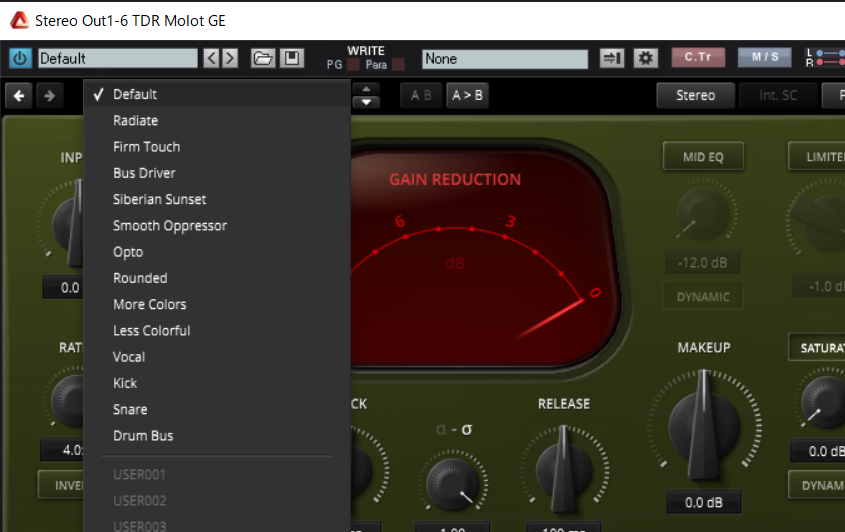Click preset step-up arrow
This screenshot has height=532, width=845.
pyautogui.click(x=366, y=89)
